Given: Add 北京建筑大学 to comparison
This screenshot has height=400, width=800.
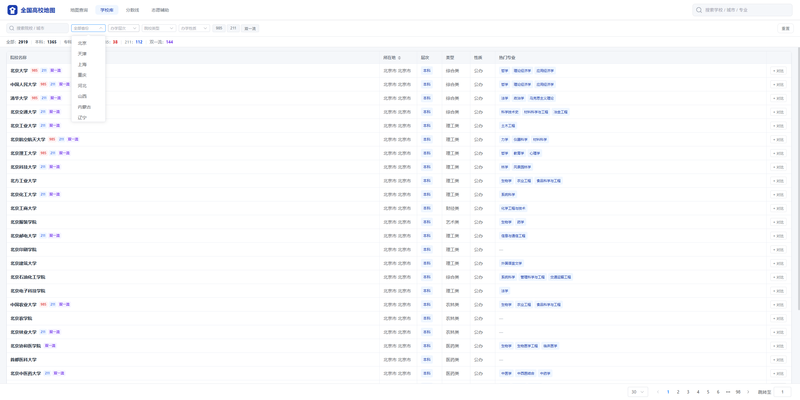Looking at the screenshot, I should tap(778, 263).
